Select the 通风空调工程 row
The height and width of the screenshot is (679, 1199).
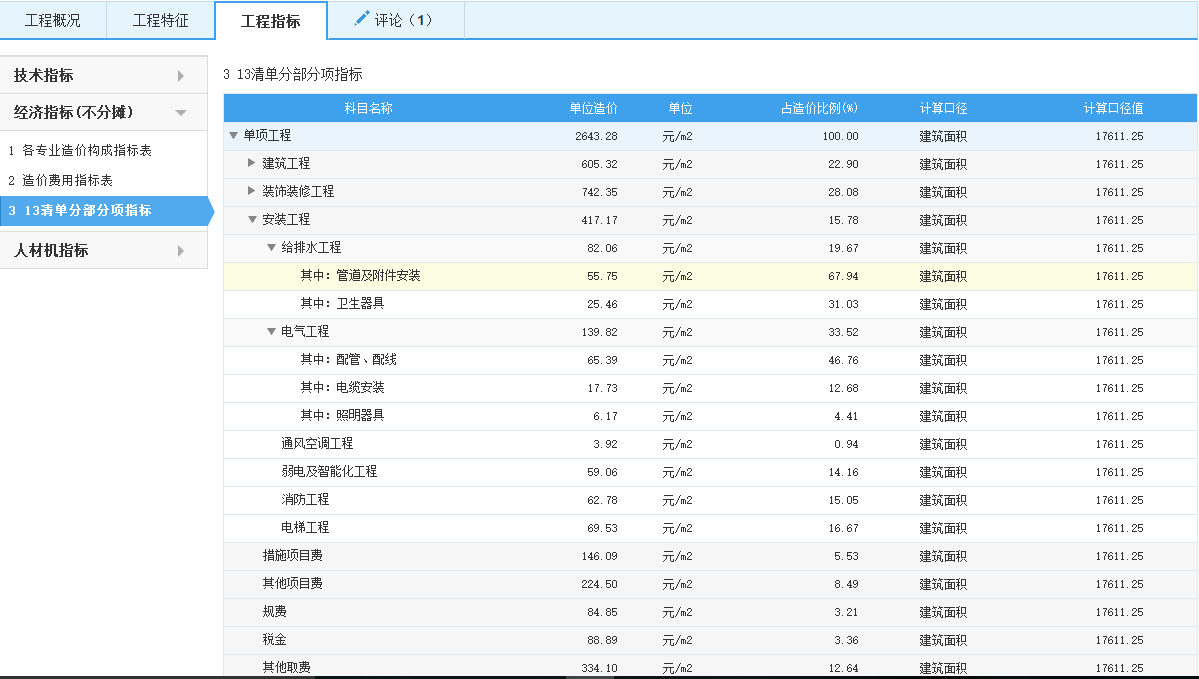(710, 444)
